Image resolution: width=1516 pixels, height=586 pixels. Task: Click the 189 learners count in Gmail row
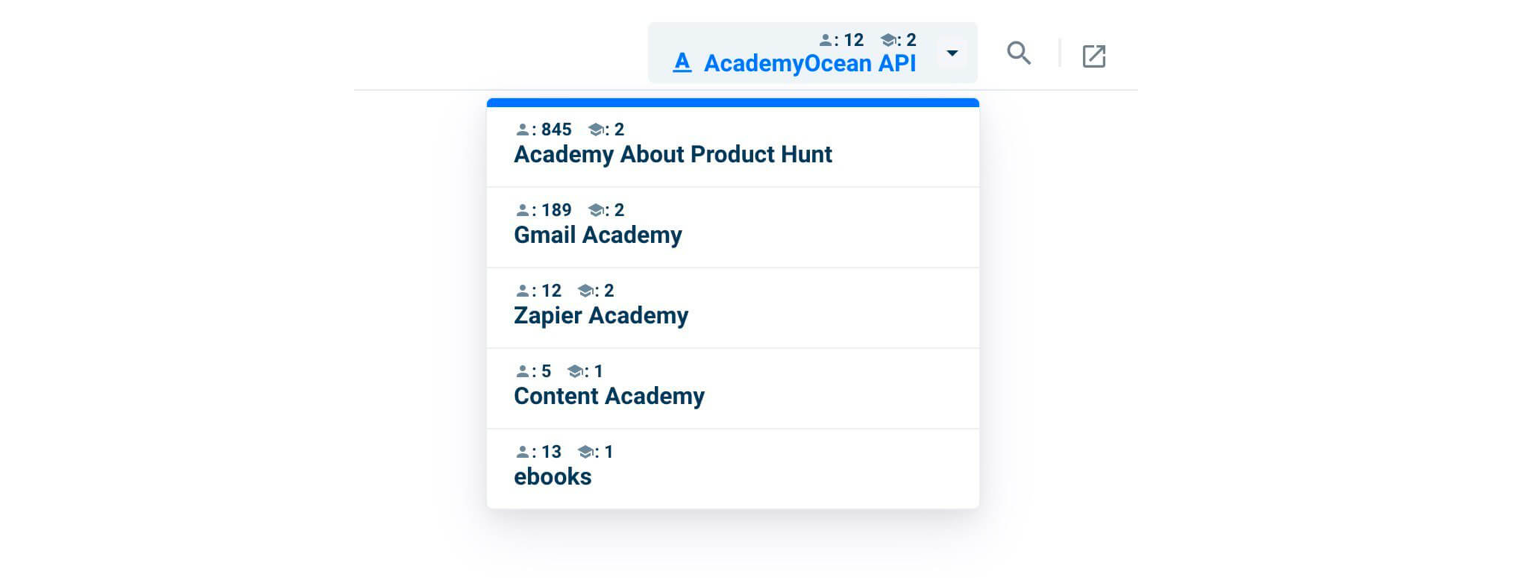point(556,210)
